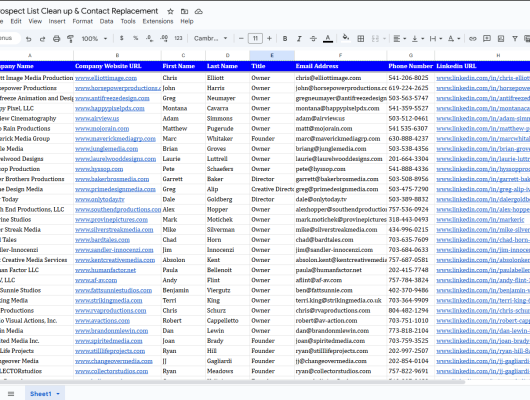Click the document title text
Image resolution: width=530 pixels, height=400 pixels.
78,11
